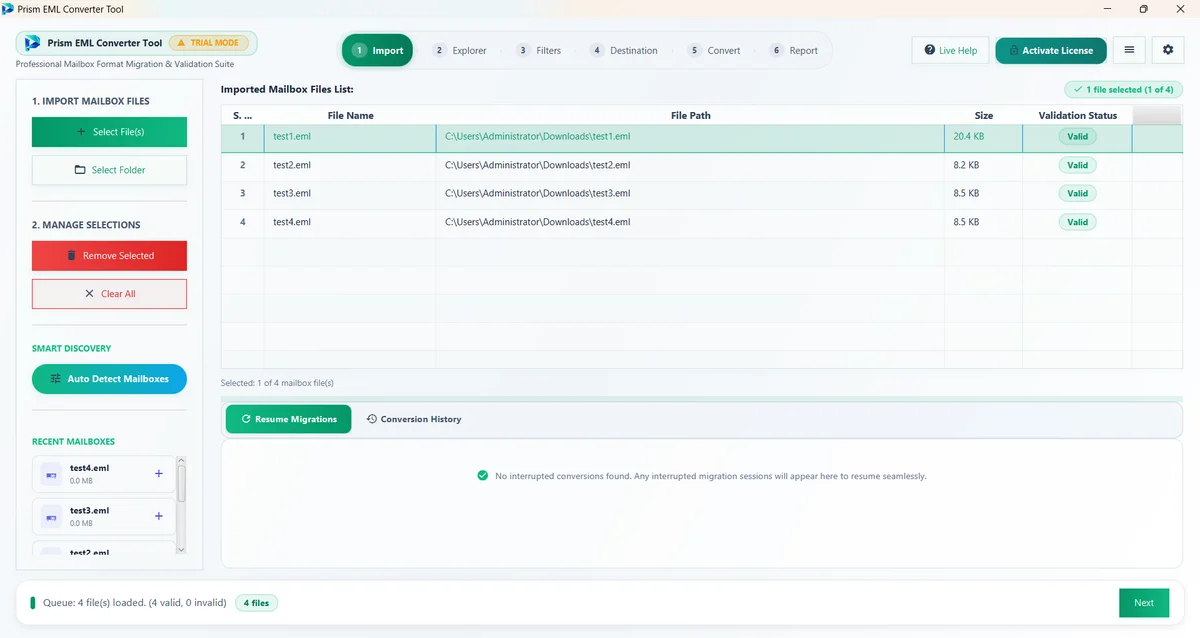Click the Prism EML Converter logo icon

[x=32, y=43]
